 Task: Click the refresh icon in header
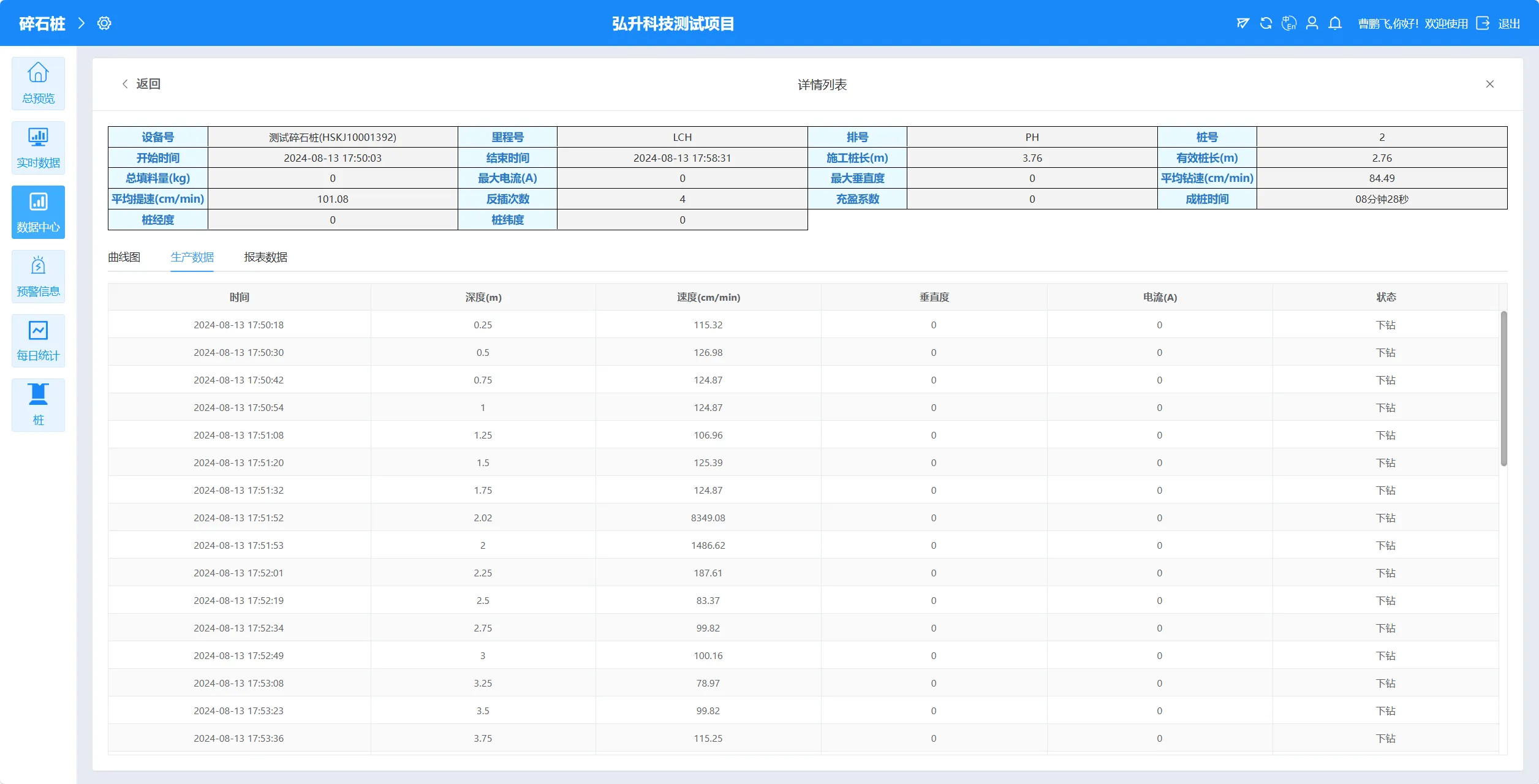1266,23
